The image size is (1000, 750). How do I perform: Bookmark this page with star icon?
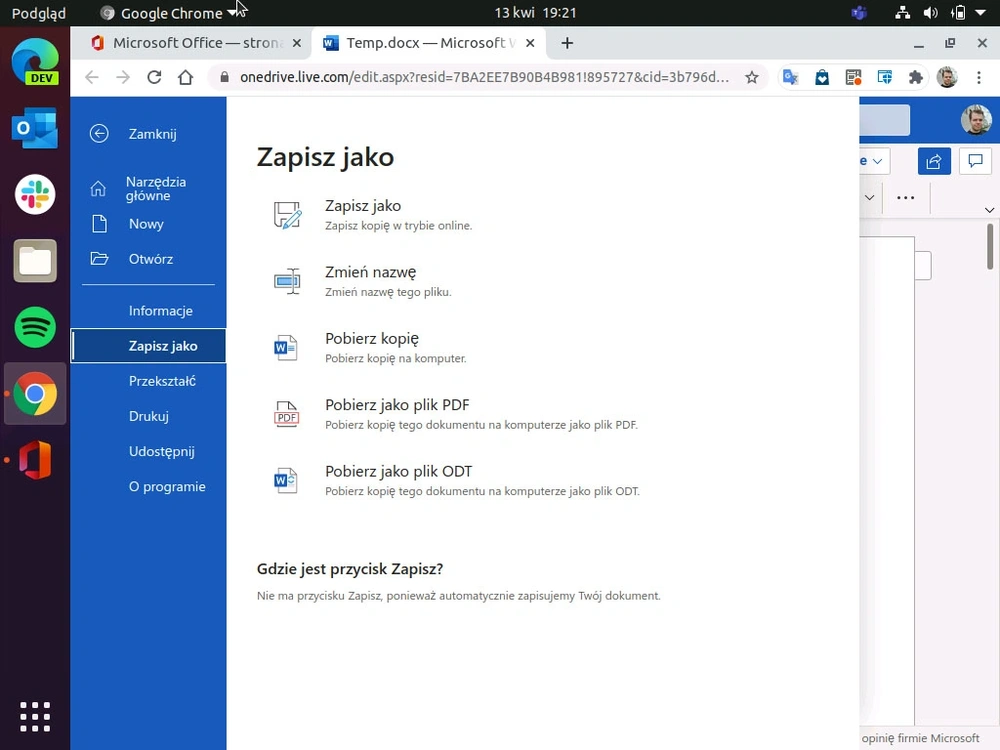(752, 77)
